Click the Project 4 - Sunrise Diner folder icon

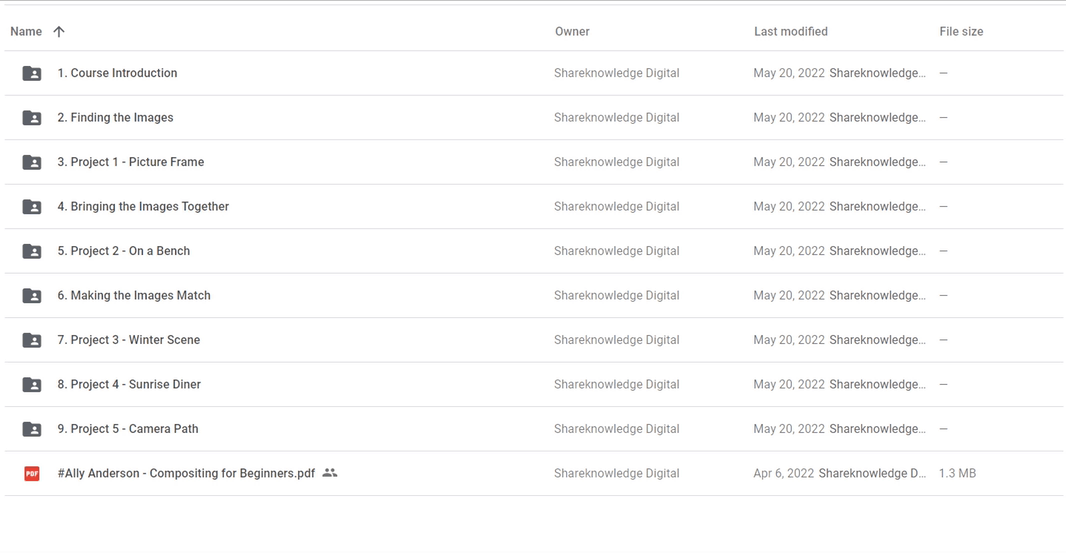point(32,385)
